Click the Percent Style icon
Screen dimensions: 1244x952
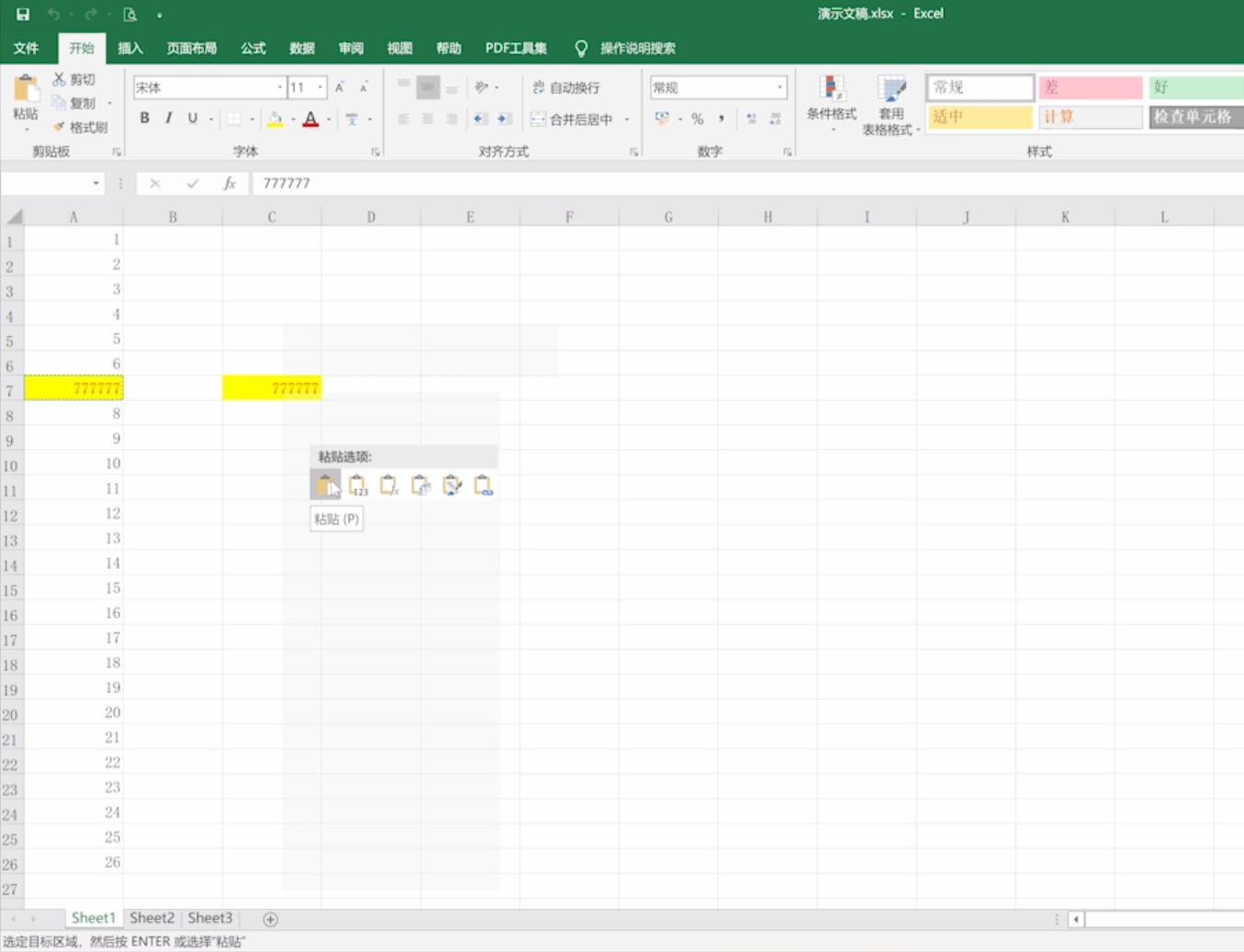pyautogui.click(x=698, y=118)
